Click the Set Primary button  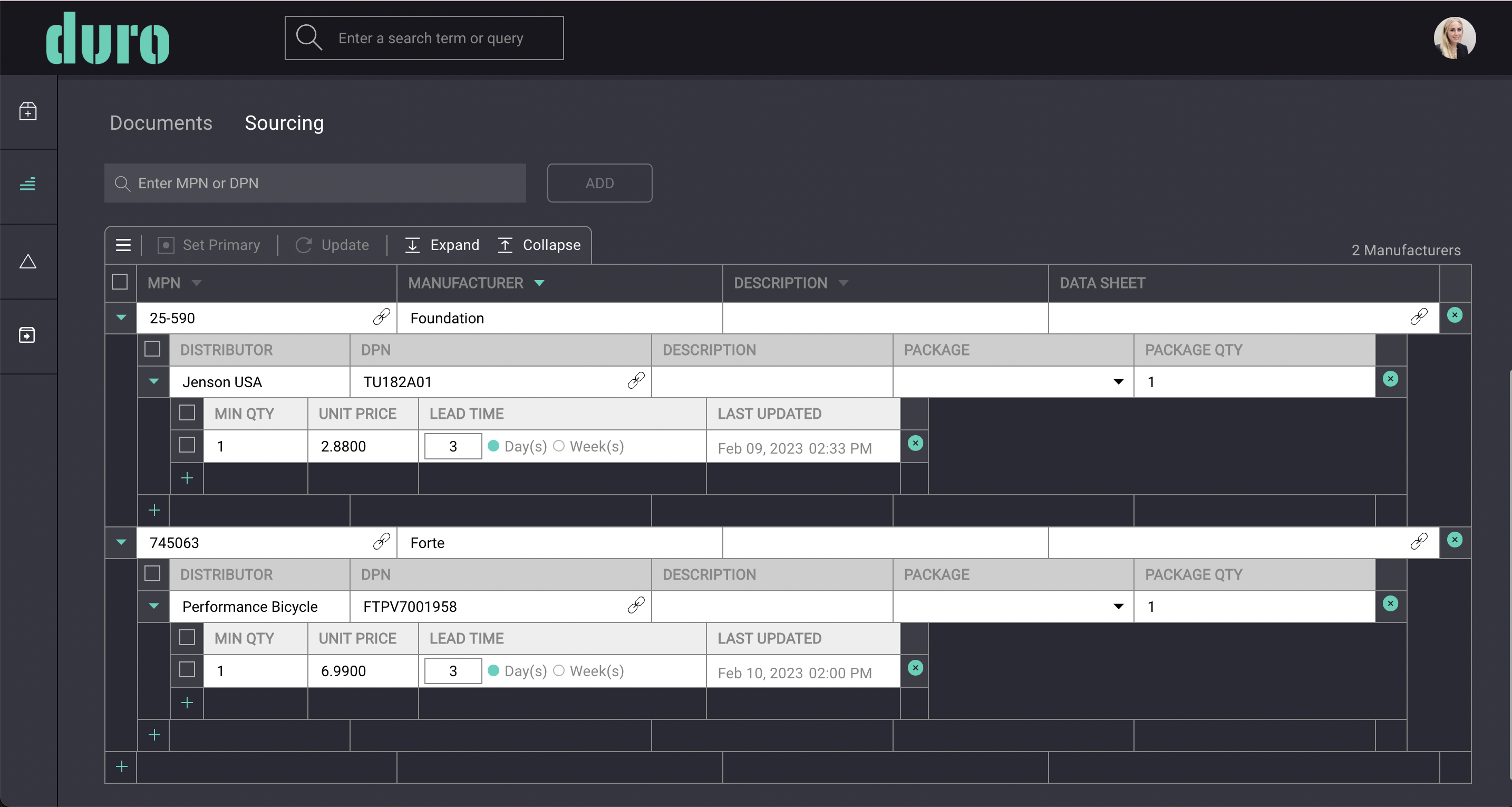(209, 245)
